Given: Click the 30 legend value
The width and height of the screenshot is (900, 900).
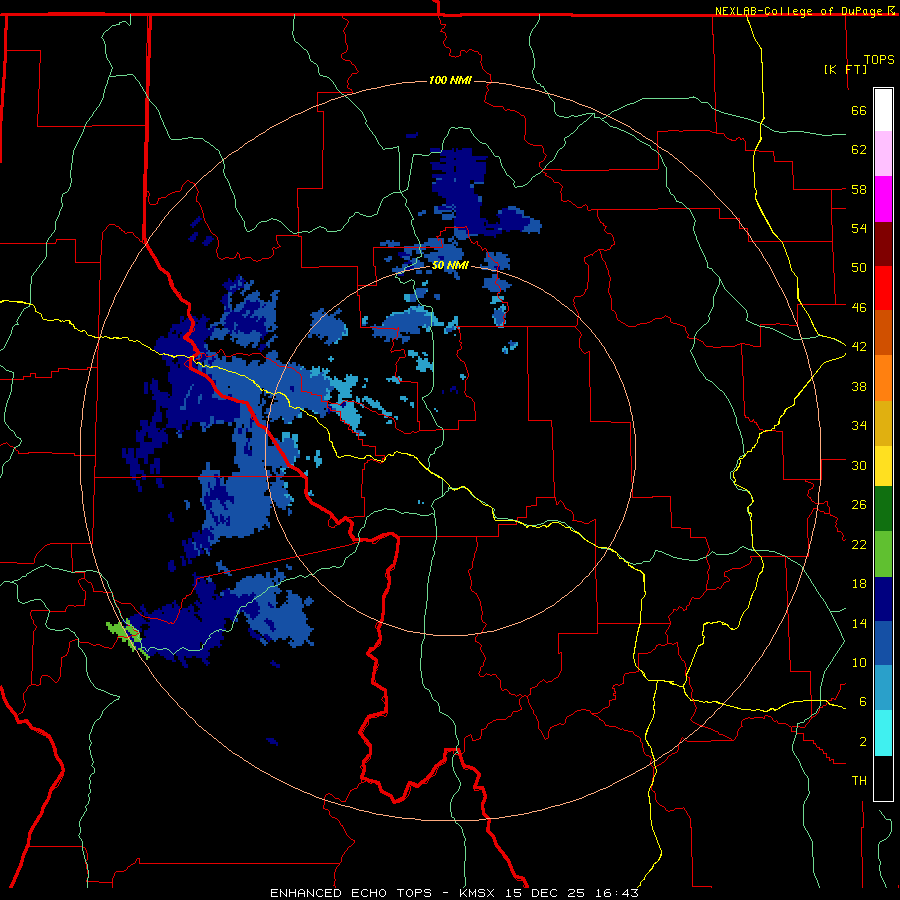Looking at the screenshot, I should tap(859, 465).
